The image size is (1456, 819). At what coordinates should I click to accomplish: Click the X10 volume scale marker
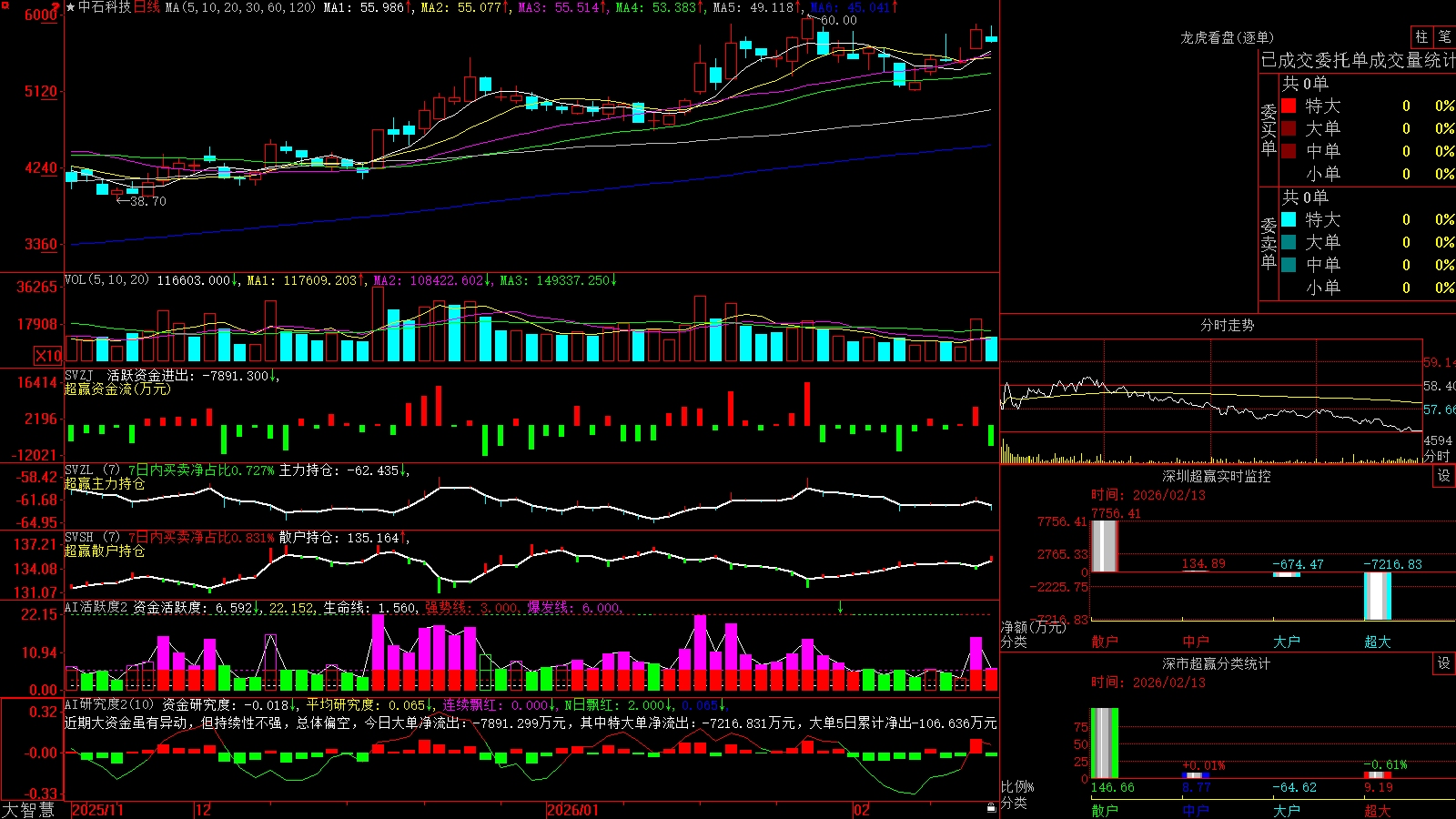(48, 356)
